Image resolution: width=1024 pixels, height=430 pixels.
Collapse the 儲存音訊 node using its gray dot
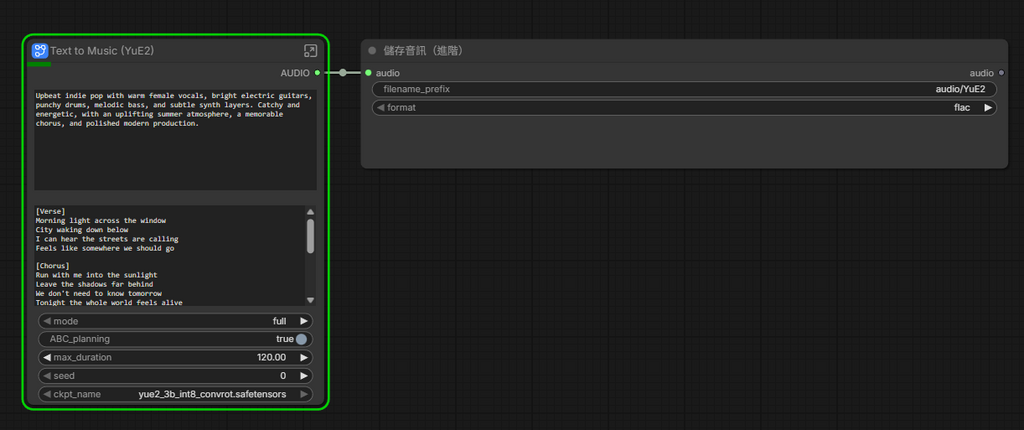click(x=372, y=50)
